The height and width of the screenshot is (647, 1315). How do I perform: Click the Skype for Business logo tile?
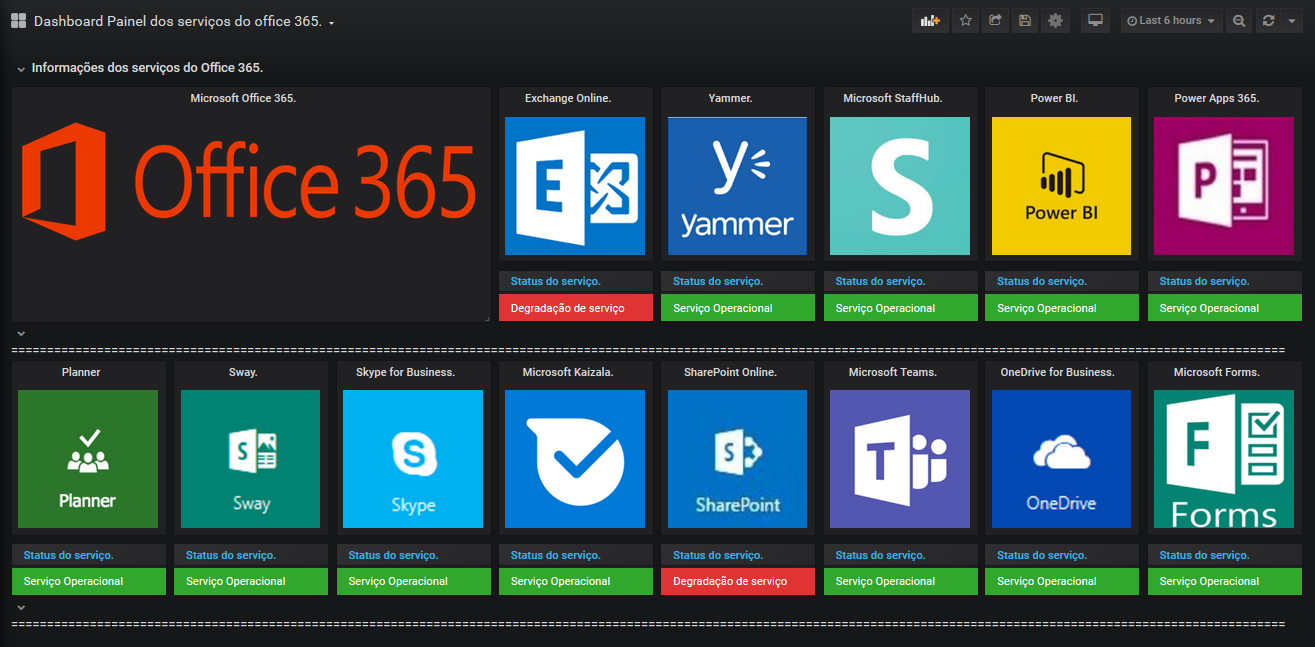point(413,459)
